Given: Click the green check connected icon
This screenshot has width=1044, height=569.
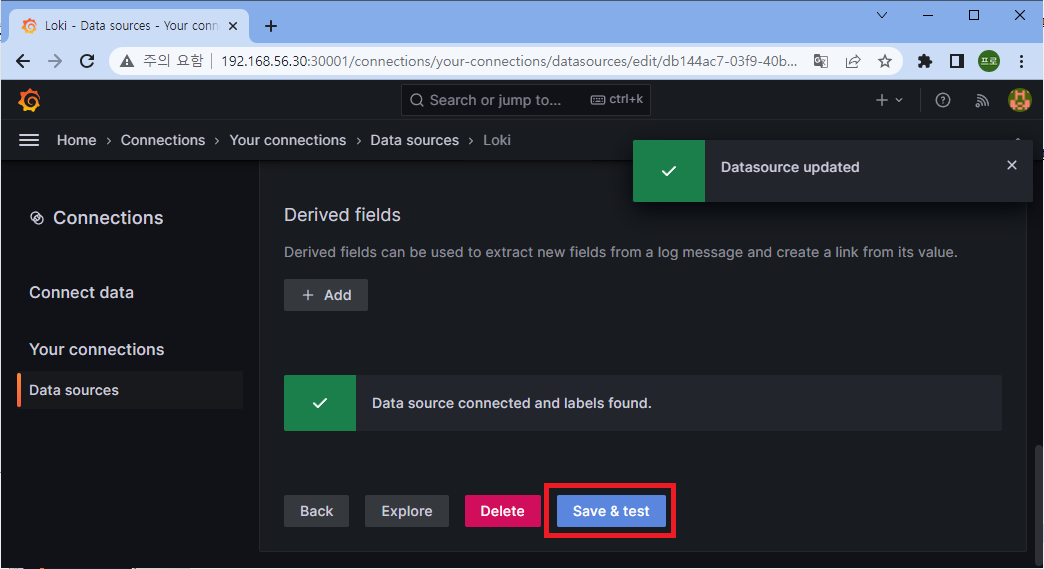Looking at the screenshot, I should pos(320,403).
